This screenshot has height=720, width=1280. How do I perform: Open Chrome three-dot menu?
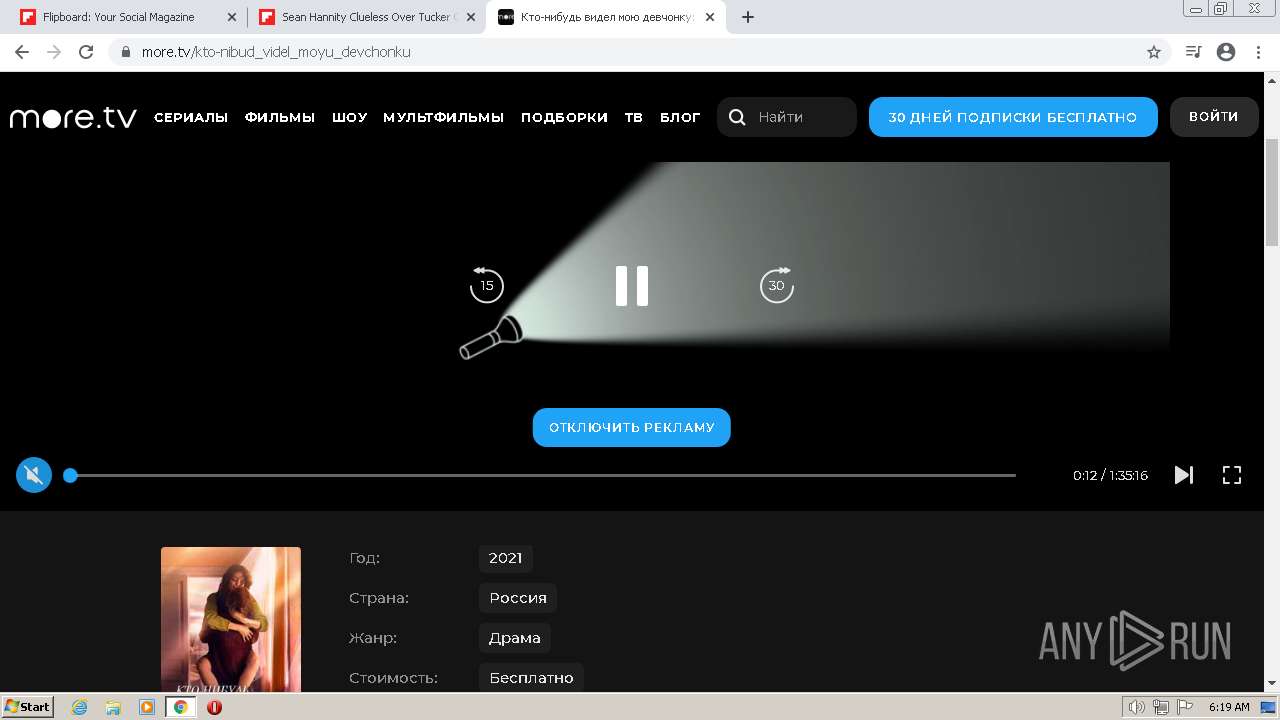tap(1258, 52)
